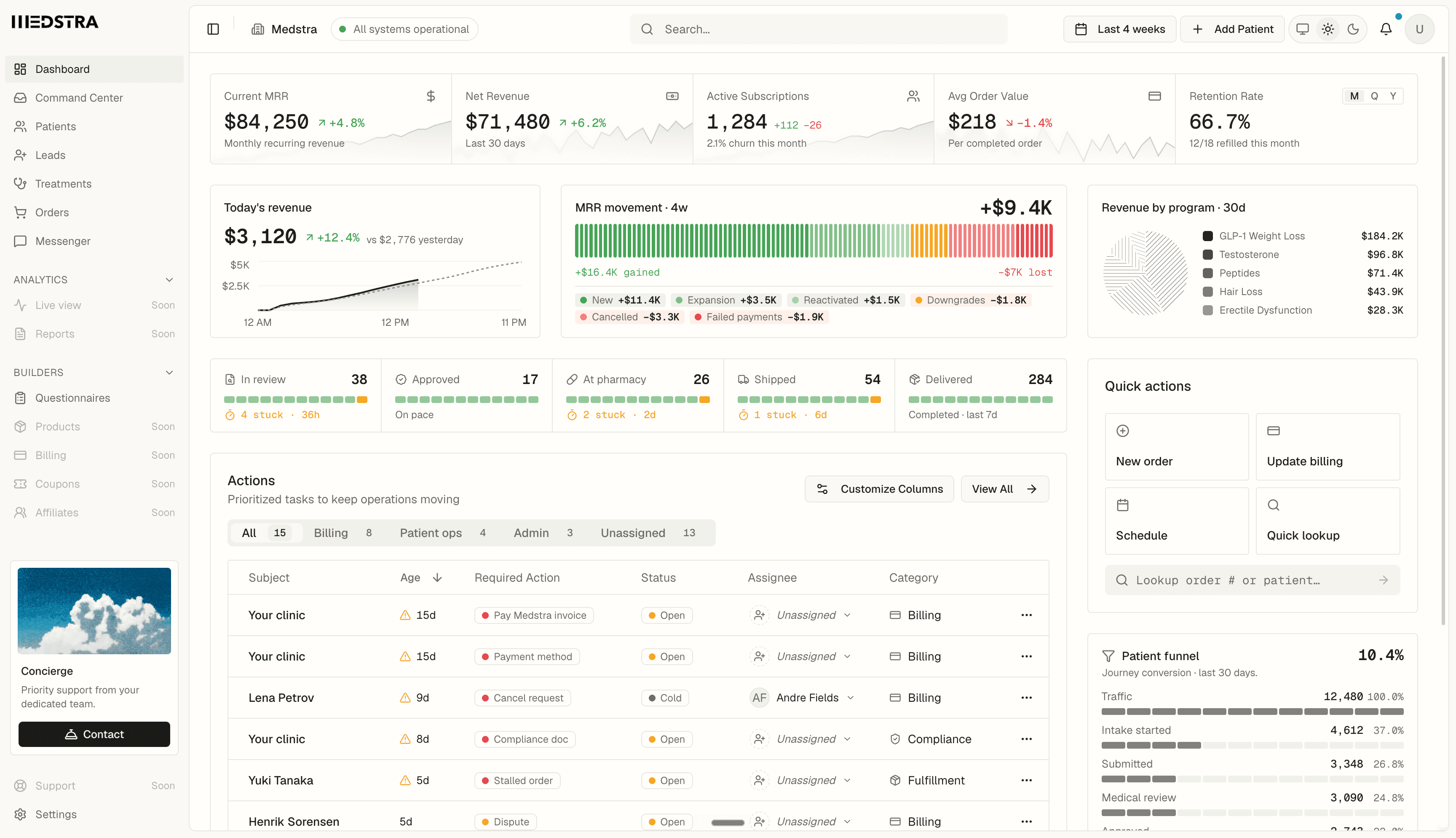
Task: Contact the Concierge team
Action: (x=94, y=734)
